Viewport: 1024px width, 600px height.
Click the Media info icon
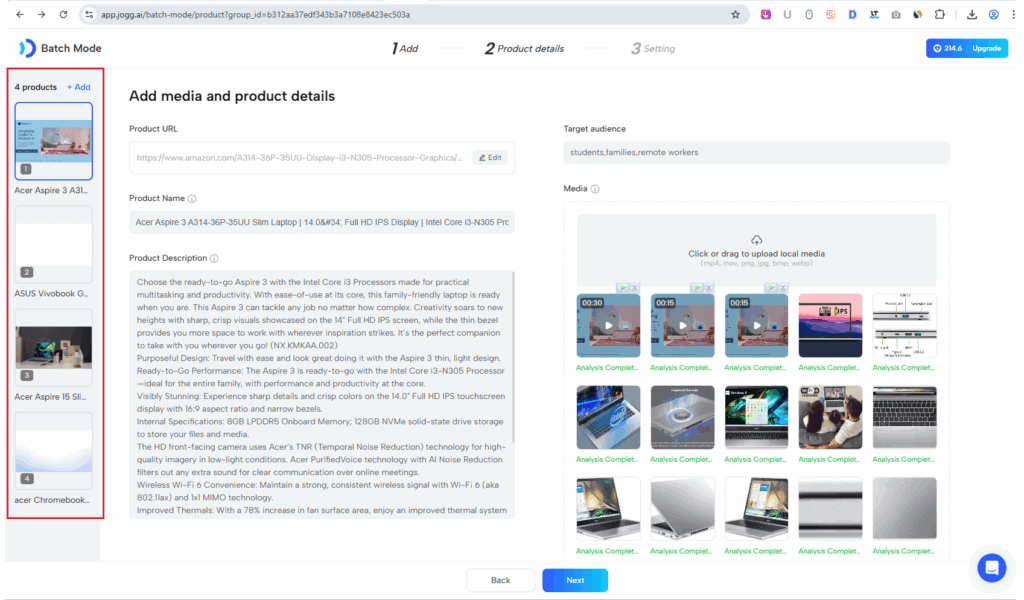point(595,189)
